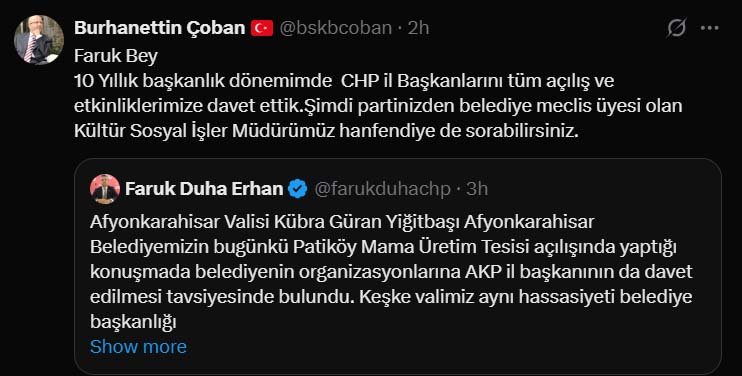Click the text mentioning Patiköy Mama Üretim Tesisi

point(383,247)
